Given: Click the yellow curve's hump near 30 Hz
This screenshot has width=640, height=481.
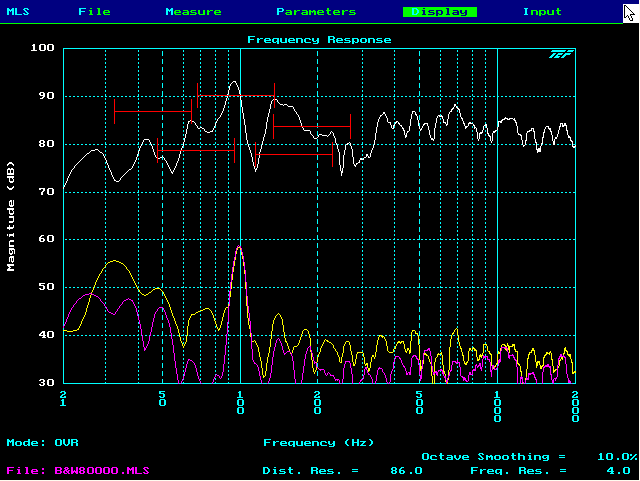Looking at the screenshot, I should click(x=115, y=261).
